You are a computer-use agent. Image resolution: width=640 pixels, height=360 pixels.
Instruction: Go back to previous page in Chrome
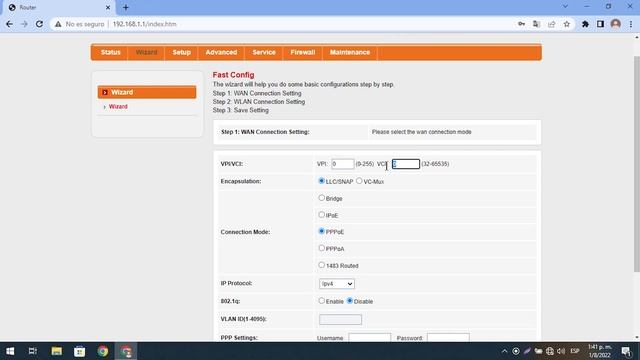tap(9, 24)
